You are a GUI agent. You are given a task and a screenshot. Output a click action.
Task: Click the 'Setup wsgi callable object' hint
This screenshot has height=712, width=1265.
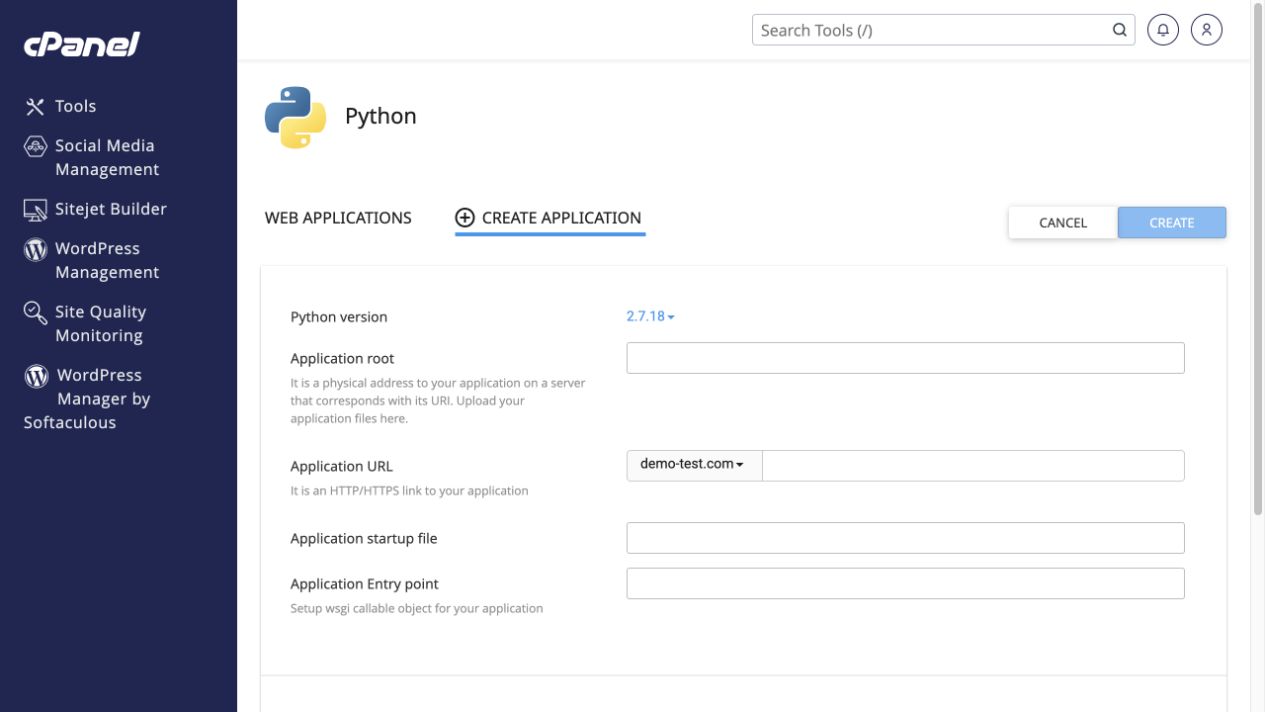[417, 608]
